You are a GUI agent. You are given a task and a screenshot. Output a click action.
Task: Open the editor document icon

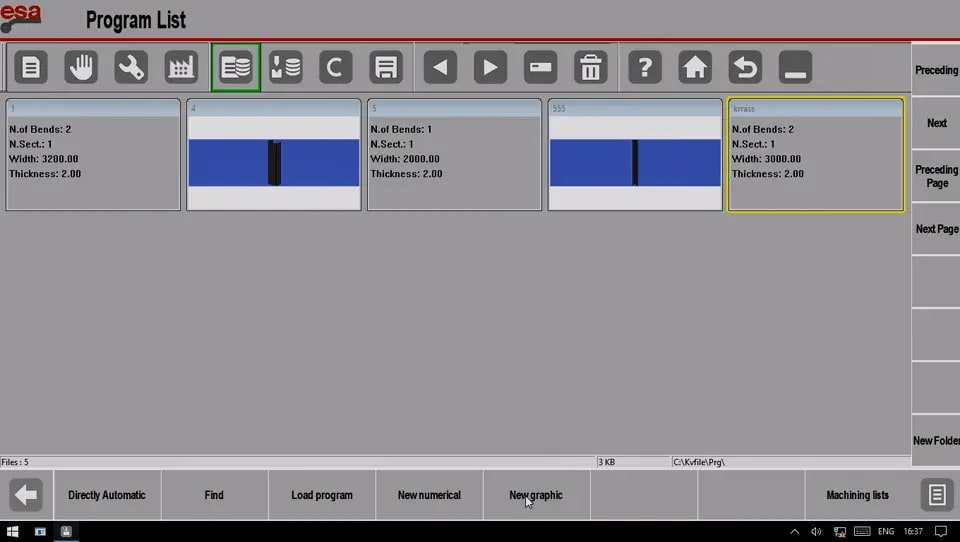tap(31, 67)
